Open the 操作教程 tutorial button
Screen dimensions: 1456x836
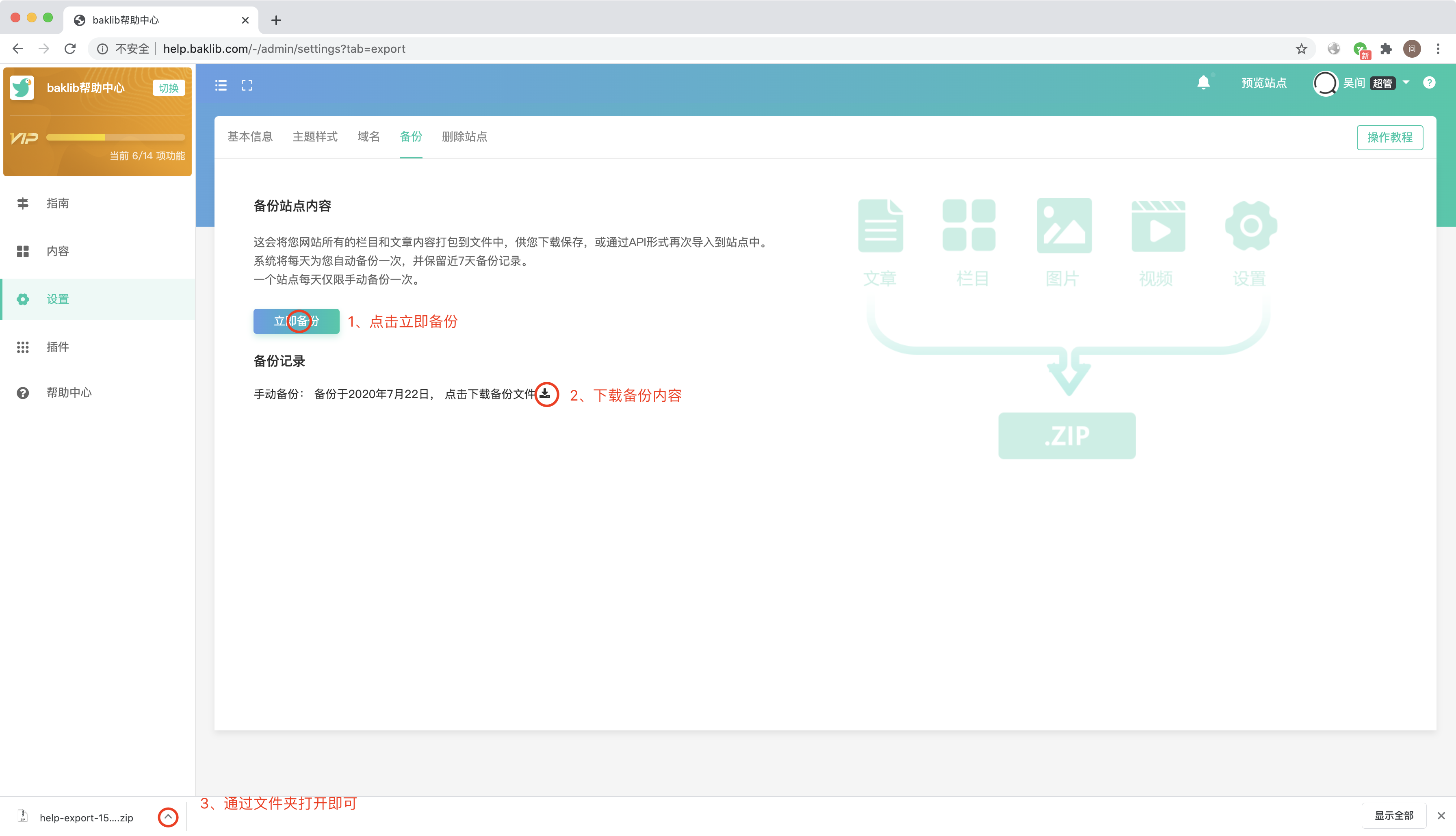tap(1389, 138)
